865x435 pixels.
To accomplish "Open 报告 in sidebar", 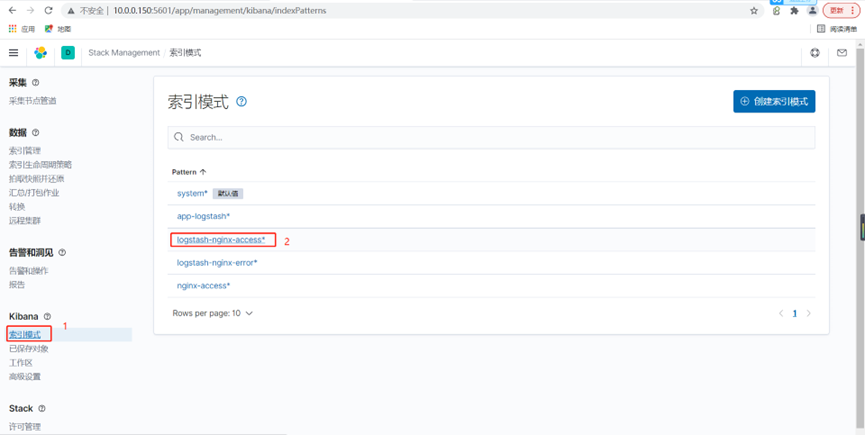I will coord(17,285).
